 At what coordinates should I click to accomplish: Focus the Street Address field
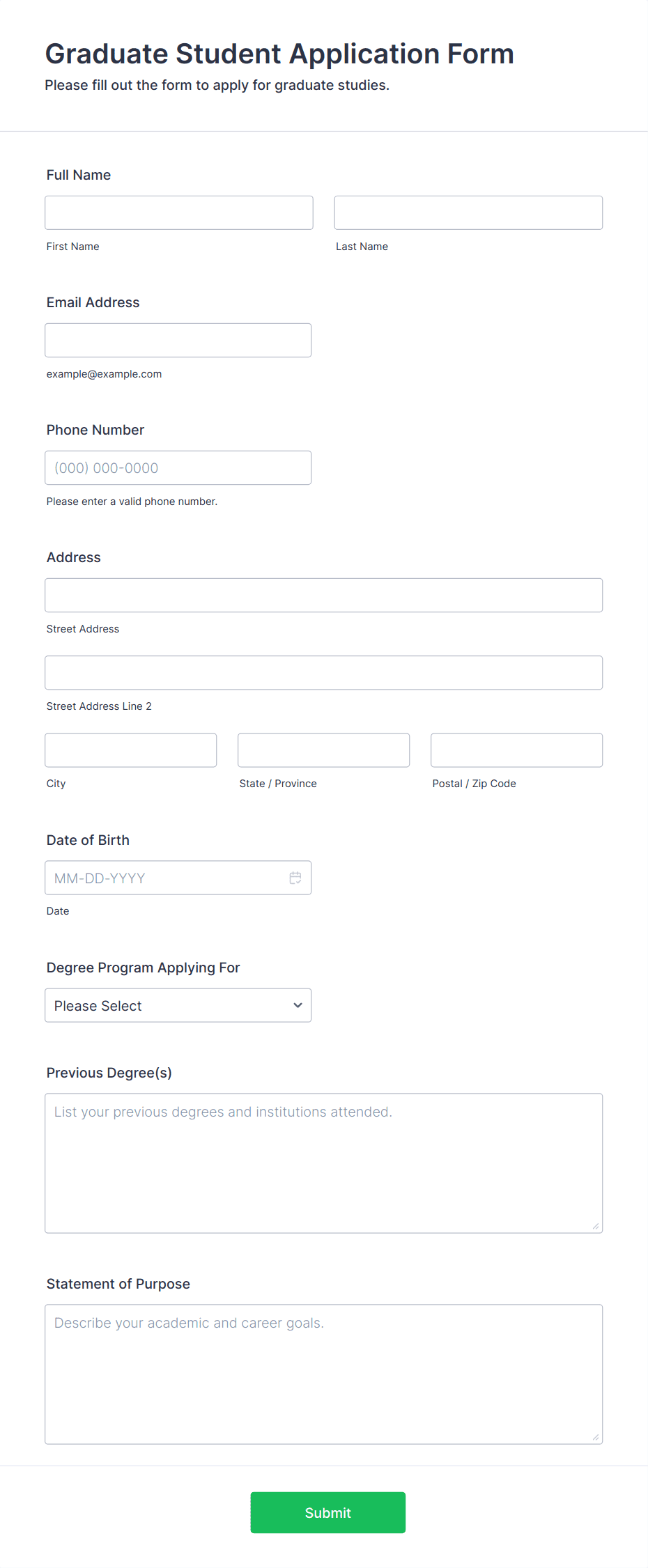tap(323, 595)
